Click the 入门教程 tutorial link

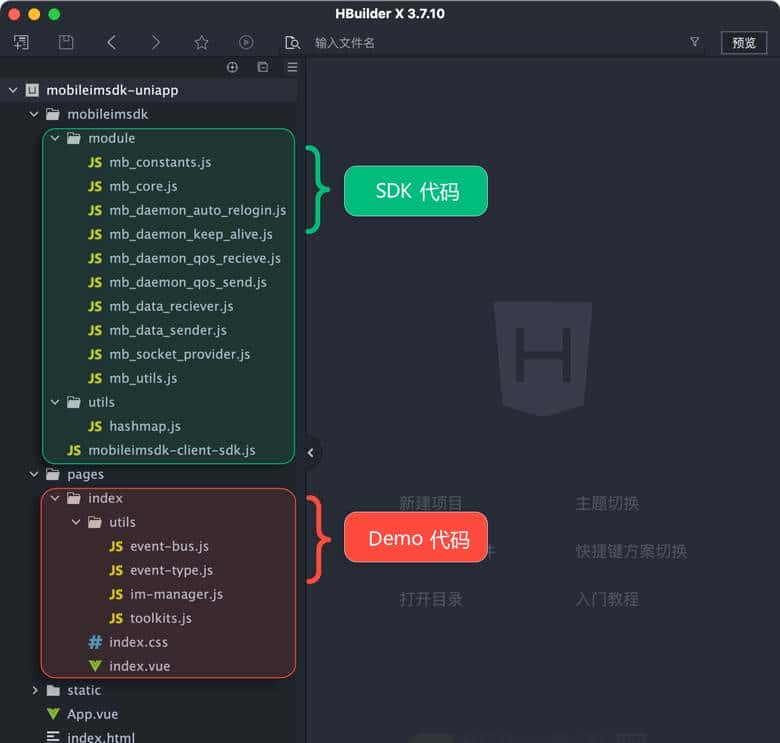pos(607,599)
